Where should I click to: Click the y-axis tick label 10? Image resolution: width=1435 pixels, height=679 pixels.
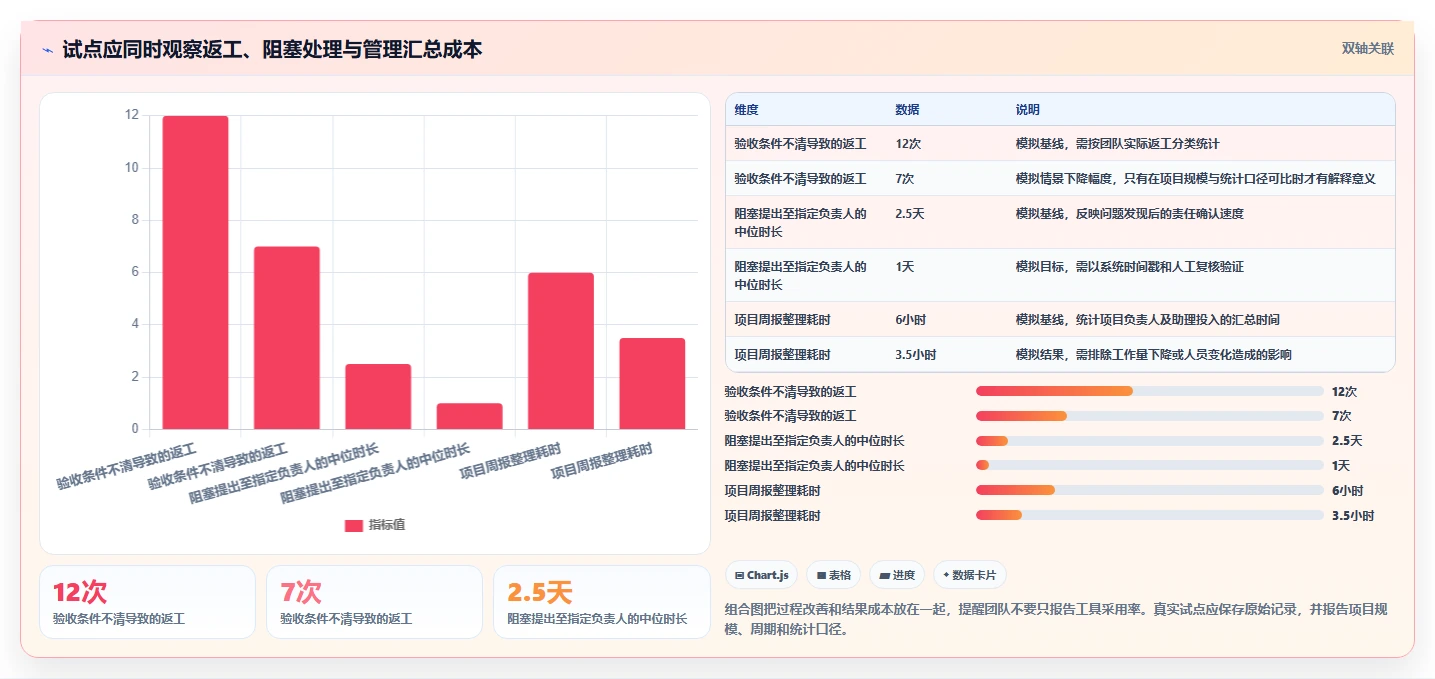(132, 168)
